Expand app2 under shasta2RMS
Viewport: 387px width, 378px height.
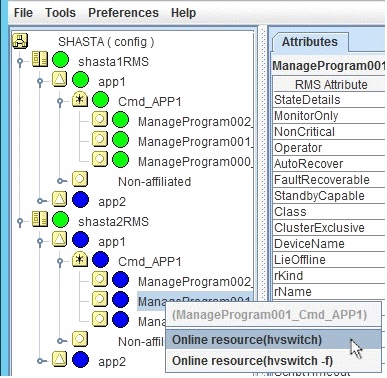(41, 361)
